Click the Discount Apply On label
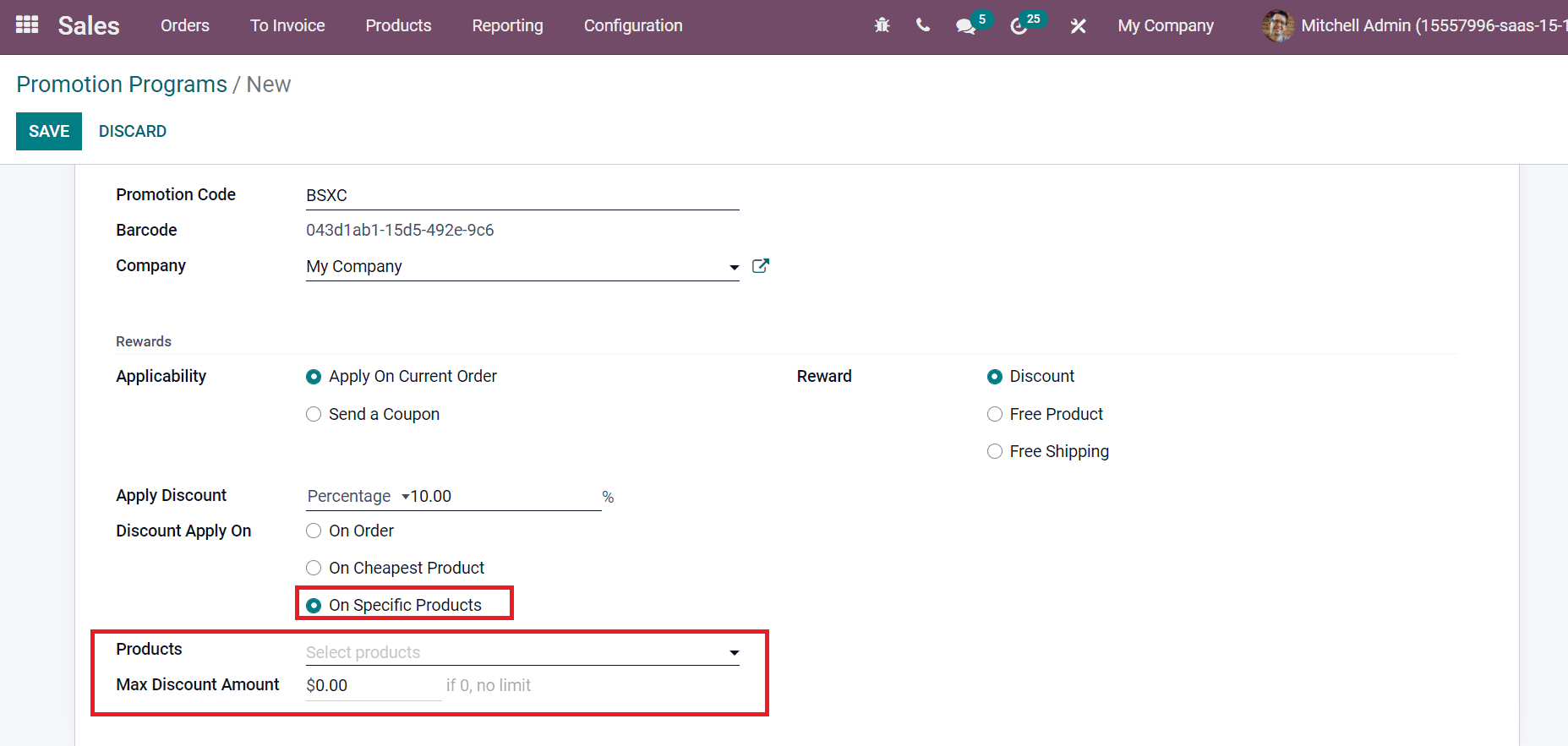This screenshot has height=746, width=1568. point(183,531)
